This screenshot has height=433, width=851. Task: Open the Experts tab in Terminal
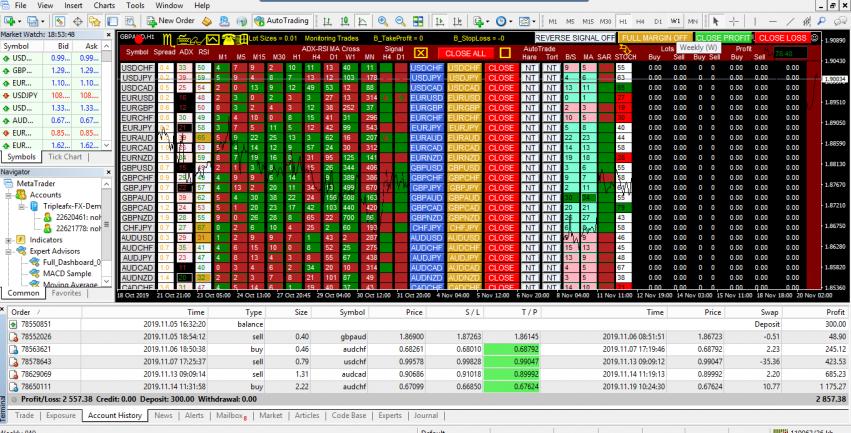click(390, 416)
